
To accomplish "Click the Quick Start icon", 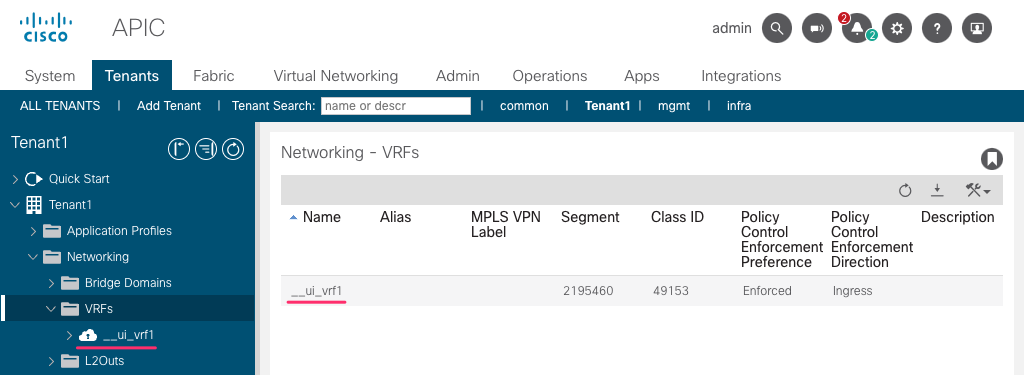I will coord(34,179).
